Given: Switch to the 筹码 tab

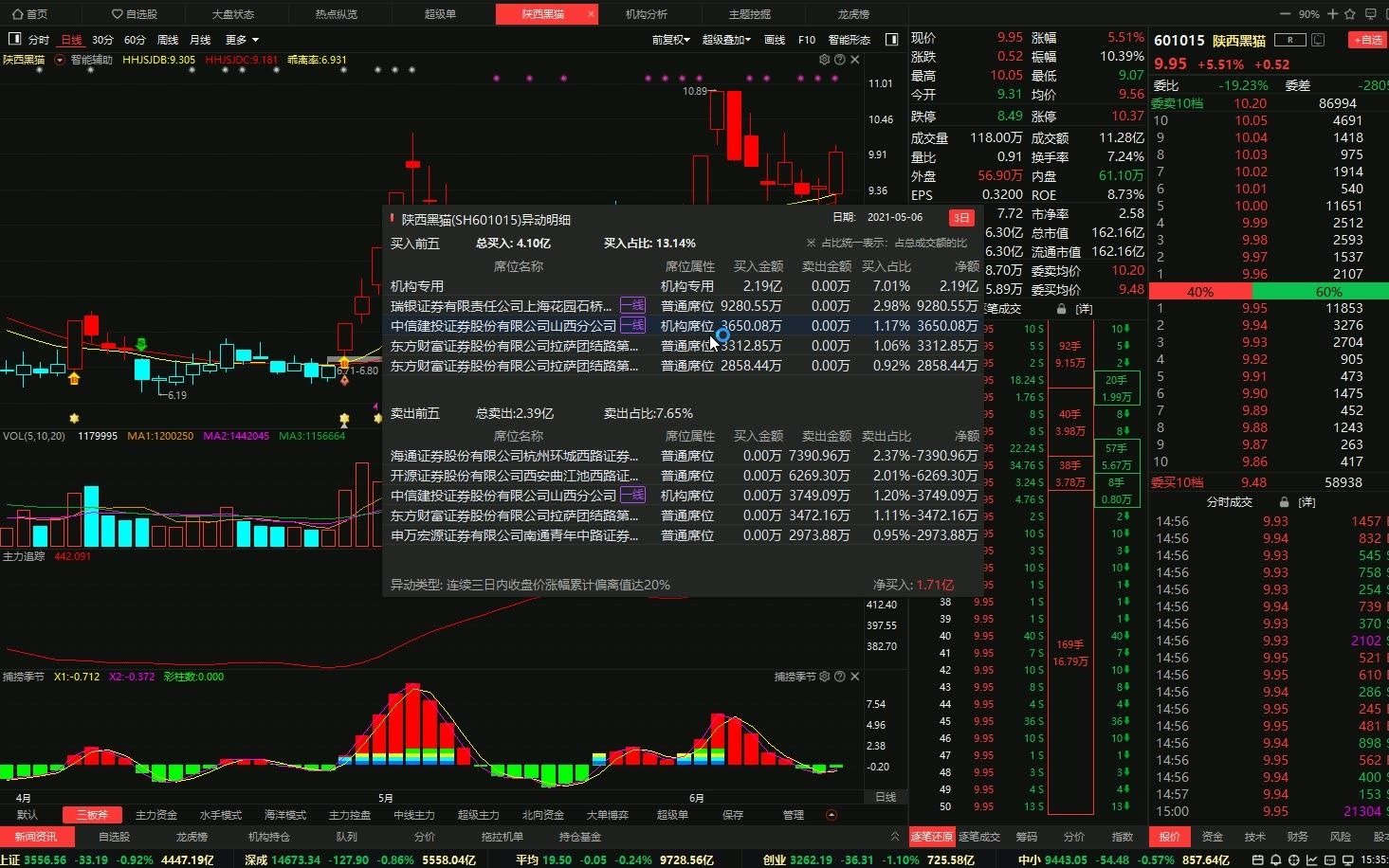Looking at the screenshot, I should click(x=1027, y=837).
